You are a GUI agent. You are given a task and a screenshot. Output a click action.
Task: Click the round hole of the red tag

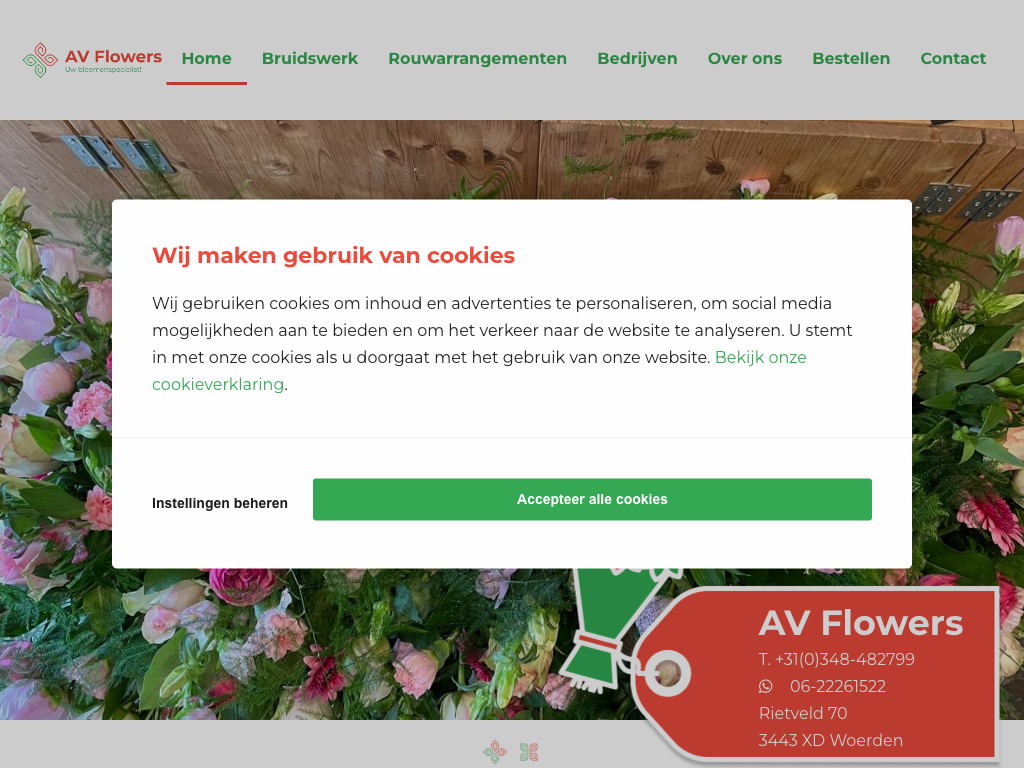pyautogui.click(x=667, y=673)
